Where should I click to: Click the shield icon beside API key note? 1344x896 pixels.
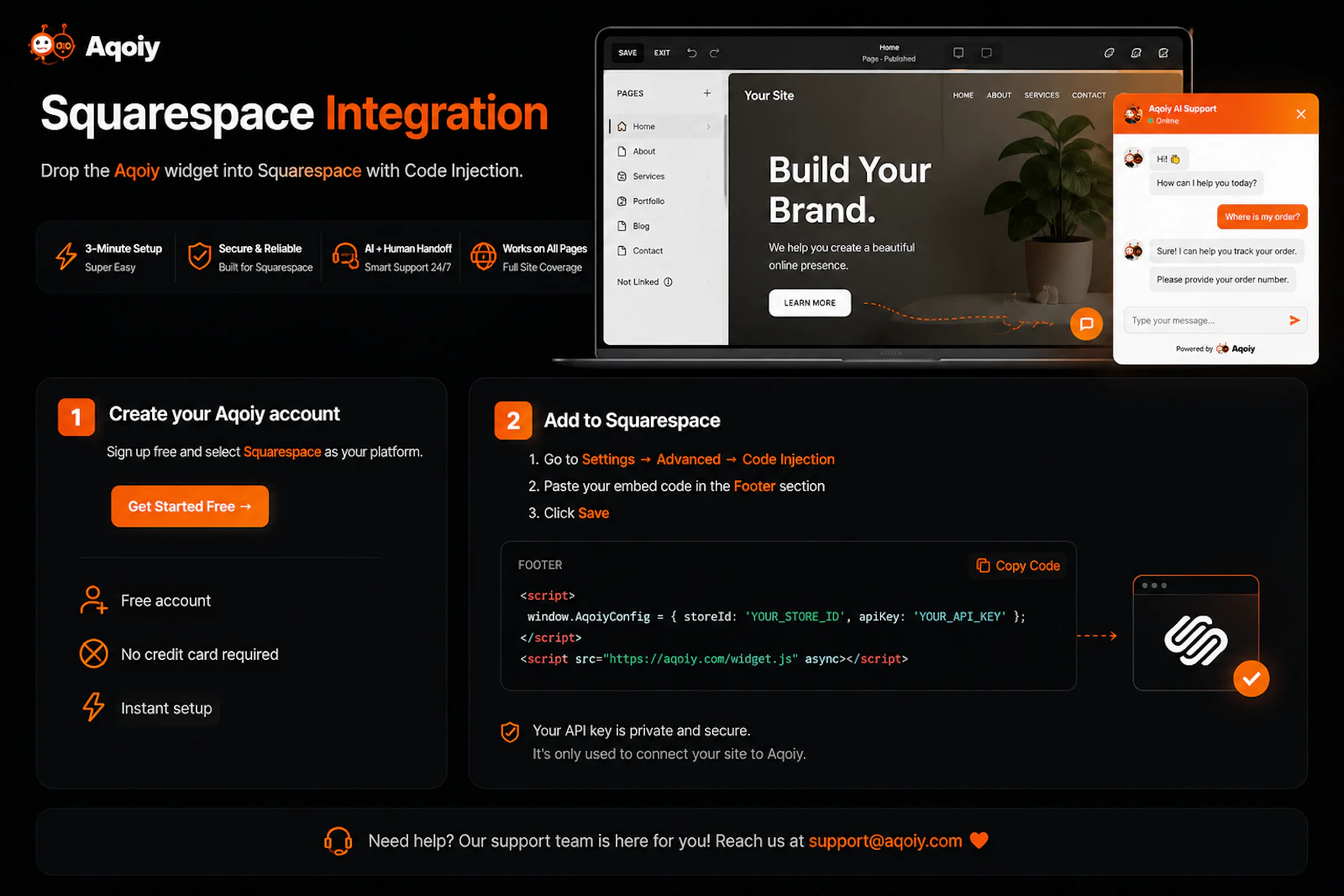tap(510, 732)
